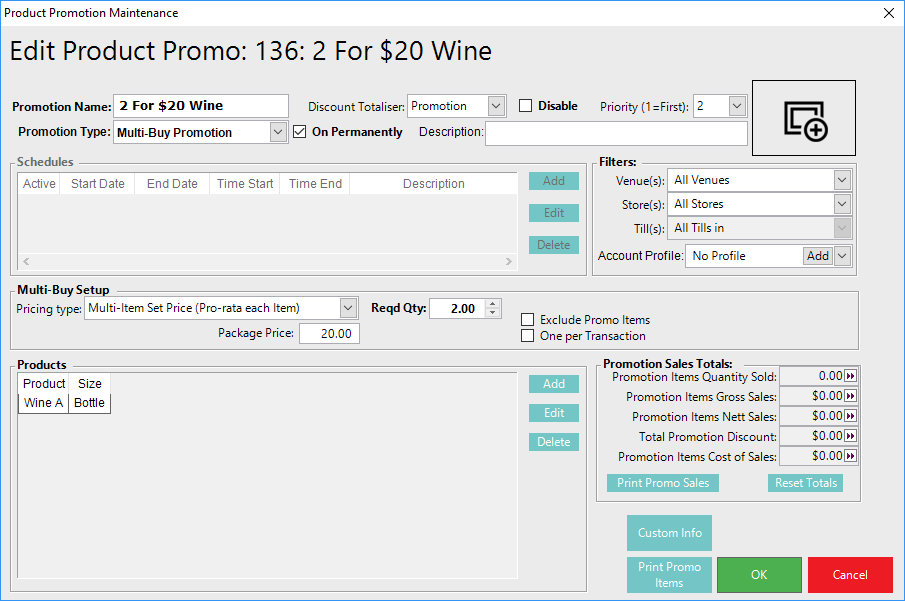Click Add button in Products section

click(x=554, y=384)
